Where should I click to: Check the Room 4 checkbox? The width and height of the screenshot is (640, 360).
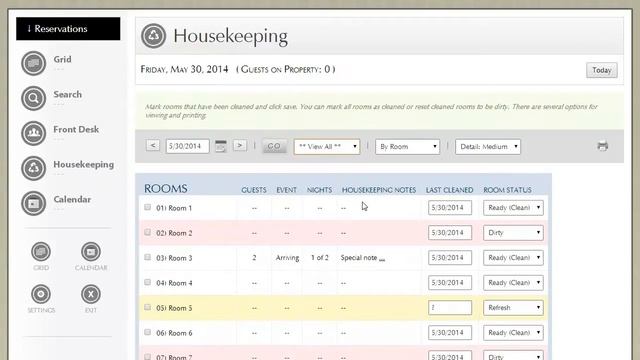click(147, 282)
